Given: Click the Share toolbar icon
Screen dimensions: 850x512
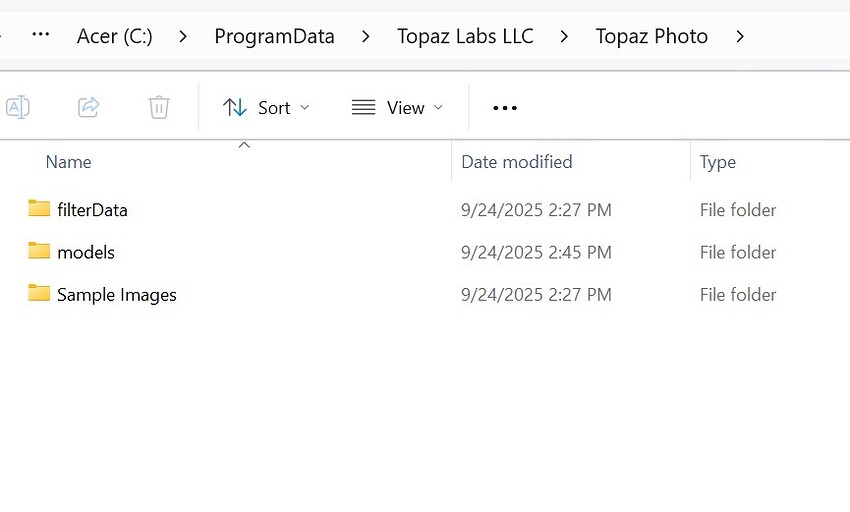Looking at the screenshot, I should pyautogui.click(x=89, y=107).
